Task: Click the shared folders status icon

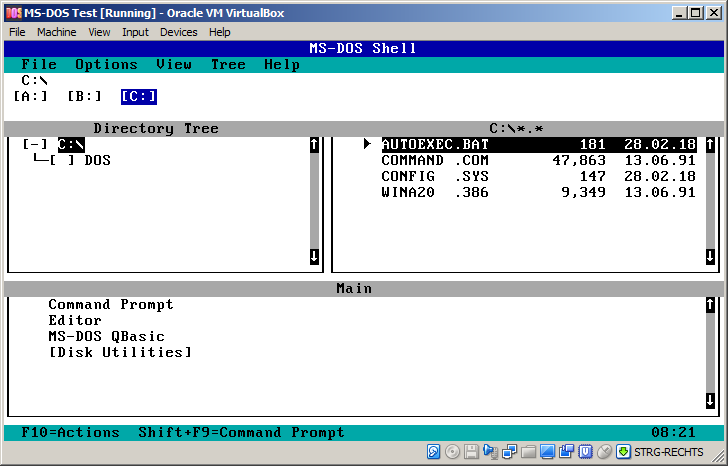Action: [x=528, y=451]
